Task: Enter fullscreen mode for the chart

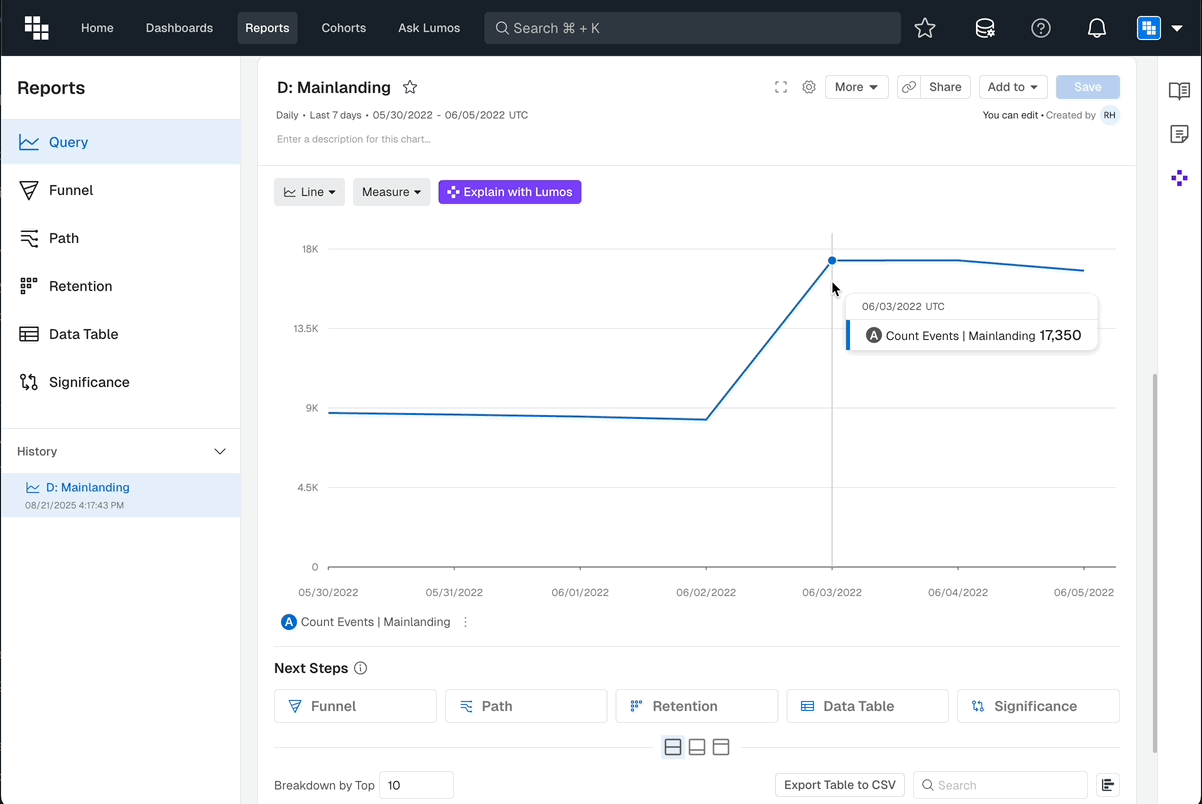Action: [781, 87]
